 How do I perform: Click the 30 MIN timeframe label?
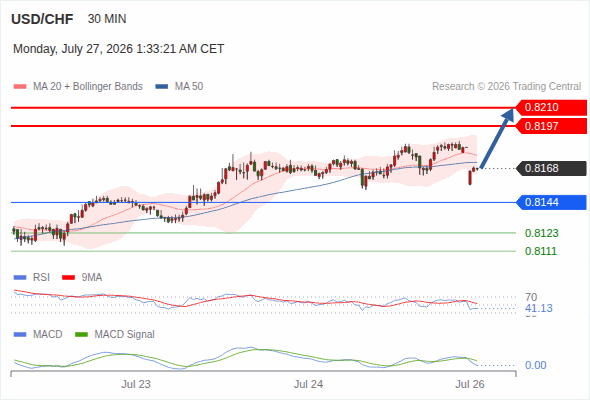pos(107,19)
